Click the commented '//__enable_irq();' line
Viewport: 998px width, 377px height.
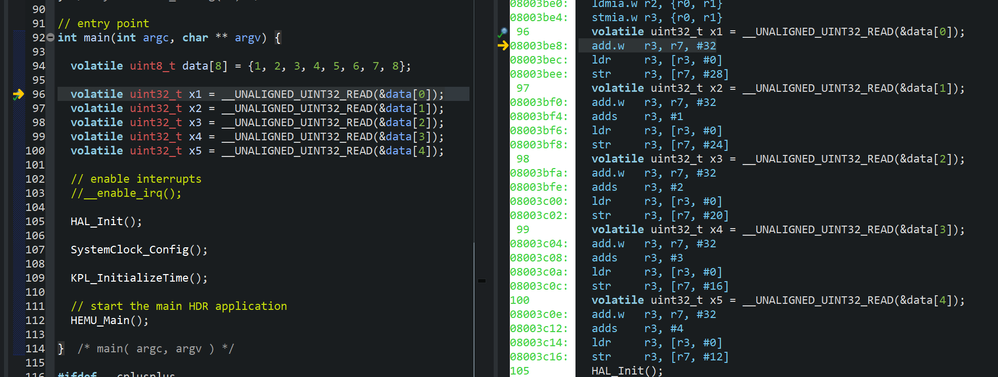(126, 193)
